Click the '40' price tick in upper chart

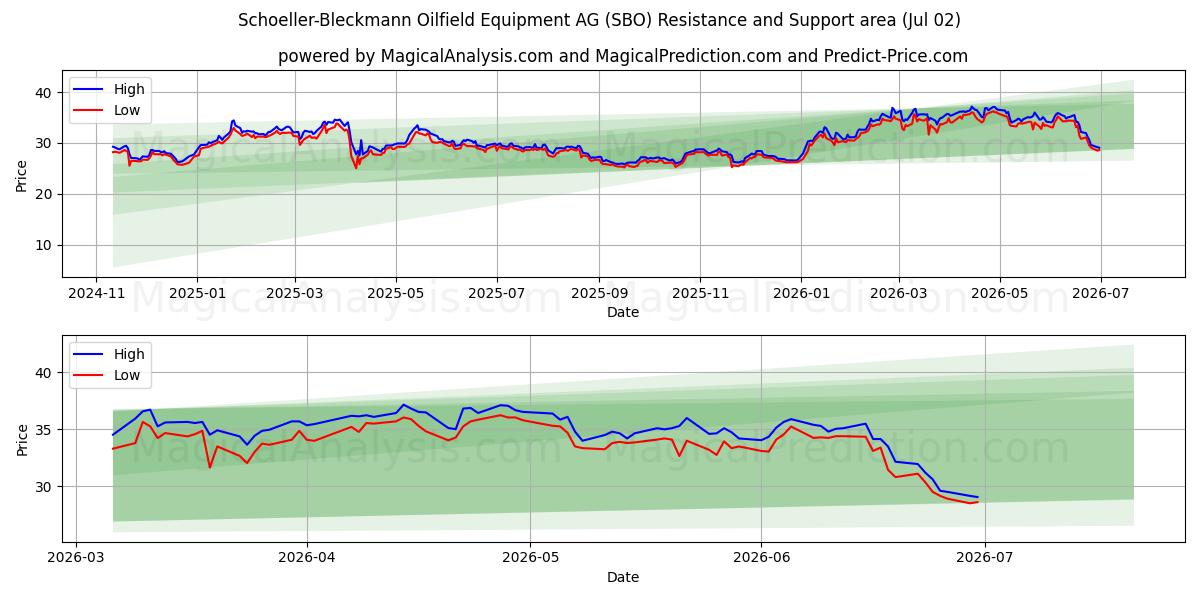click(46, 92)
